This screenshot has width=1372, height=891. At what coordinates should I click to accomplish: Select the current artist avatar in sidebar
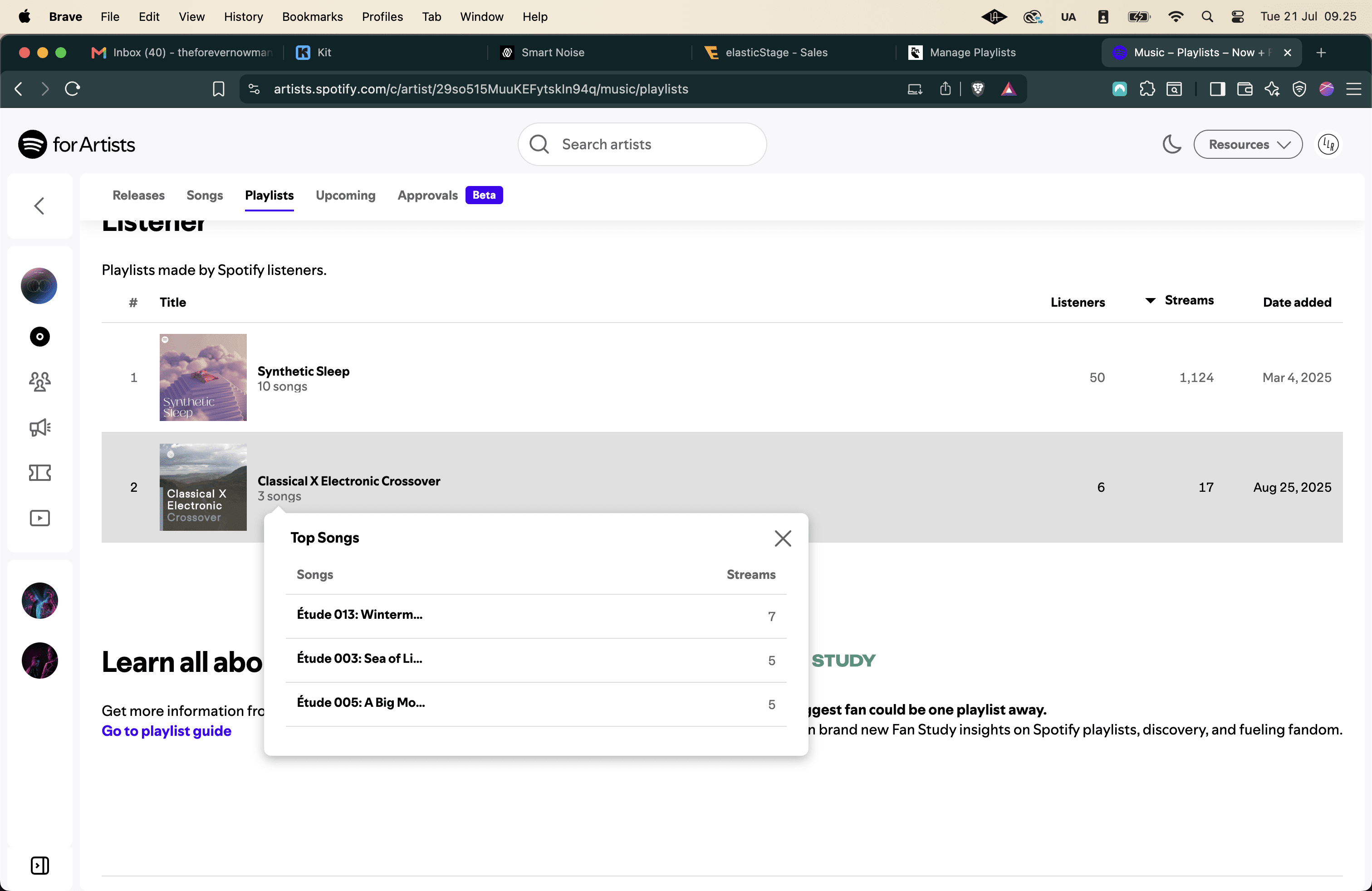pos(39,286)
